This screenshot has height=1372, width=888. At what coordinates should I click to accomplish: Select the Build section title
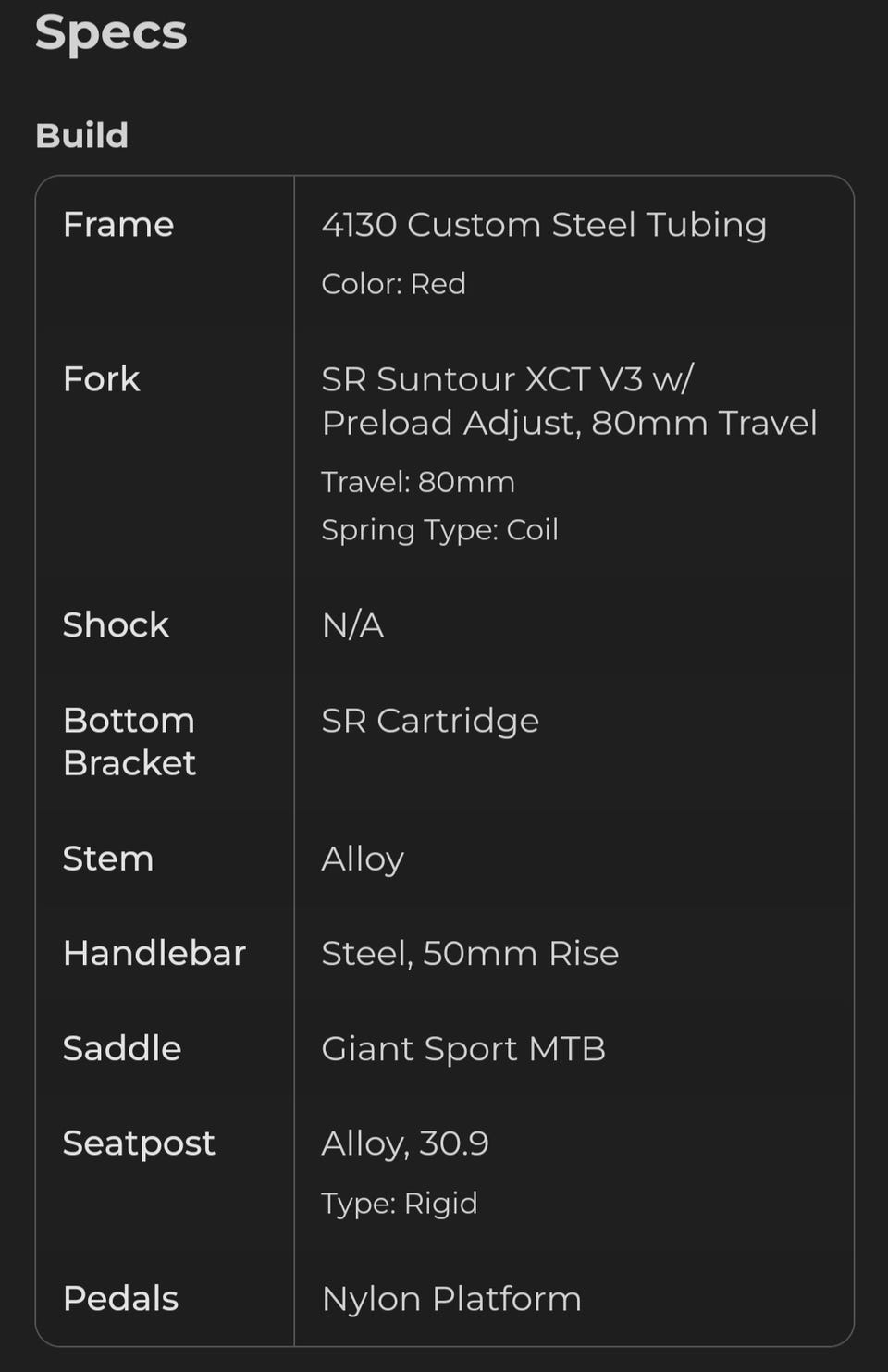(81, 135)
